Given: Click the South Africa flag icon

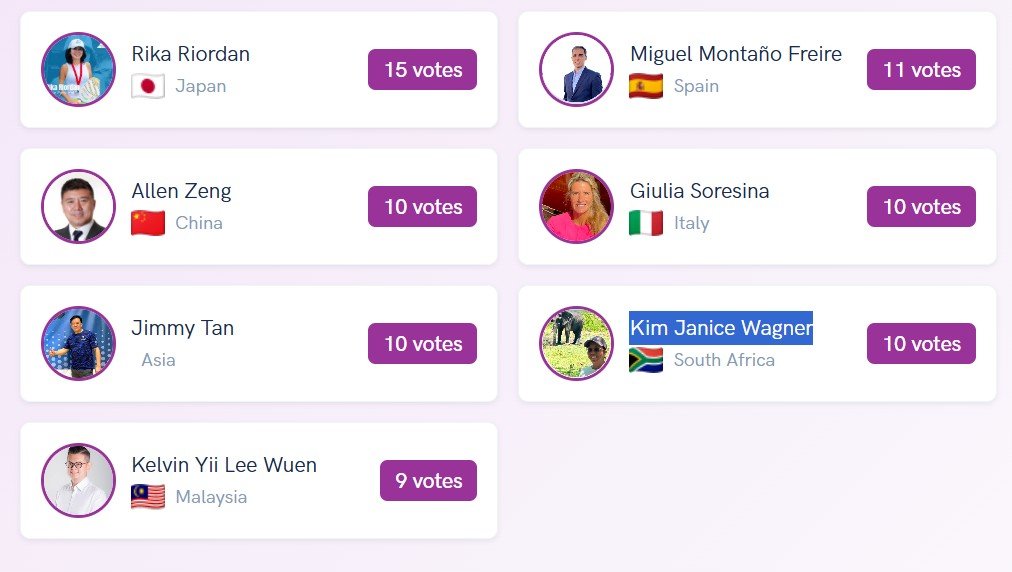Looking at the screenshot, I should coord(646,360).
